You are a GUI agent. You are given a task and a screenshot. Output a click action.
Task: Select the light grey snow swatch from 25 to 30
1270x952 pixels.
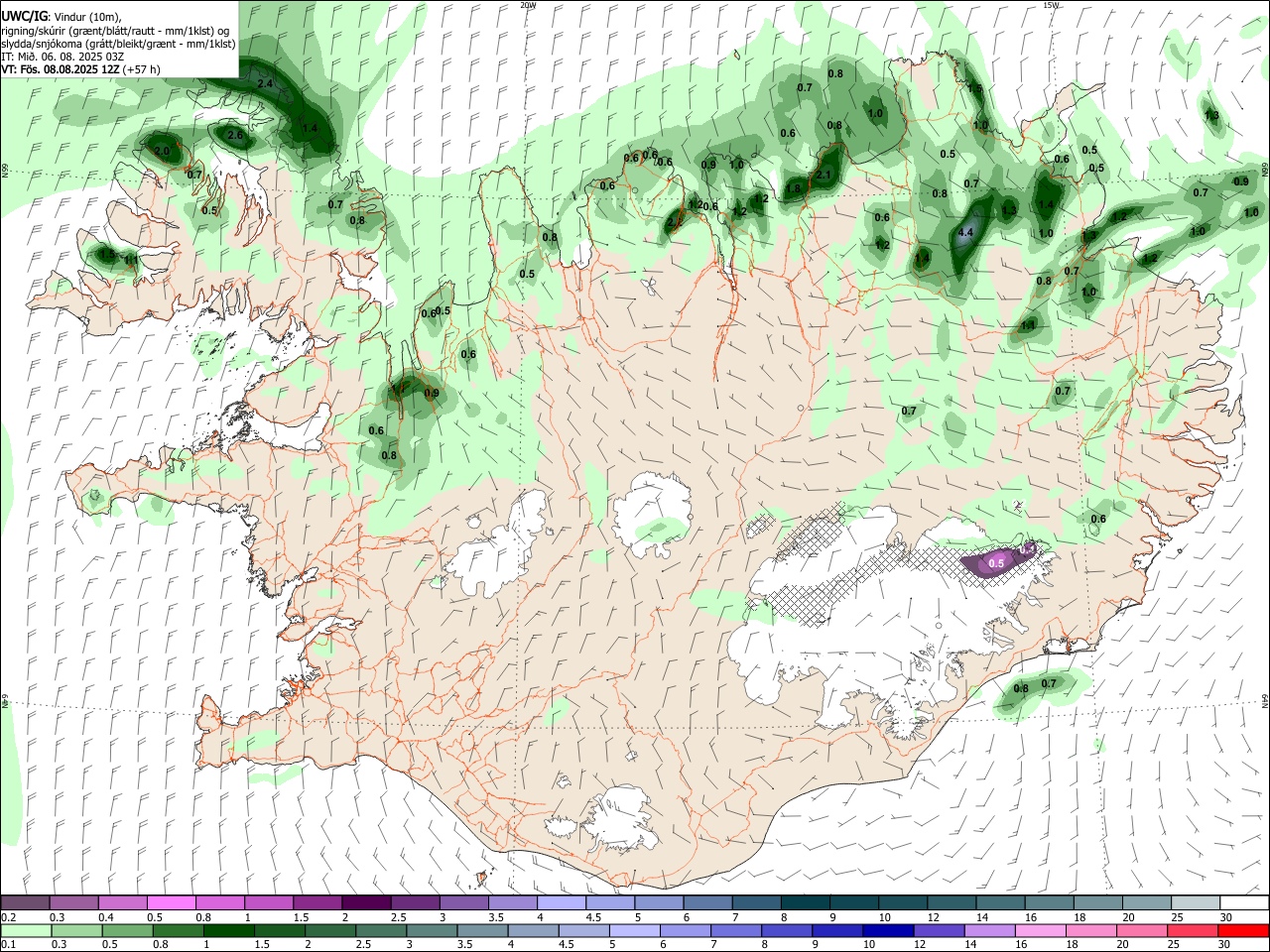(x=1196, y=902)
